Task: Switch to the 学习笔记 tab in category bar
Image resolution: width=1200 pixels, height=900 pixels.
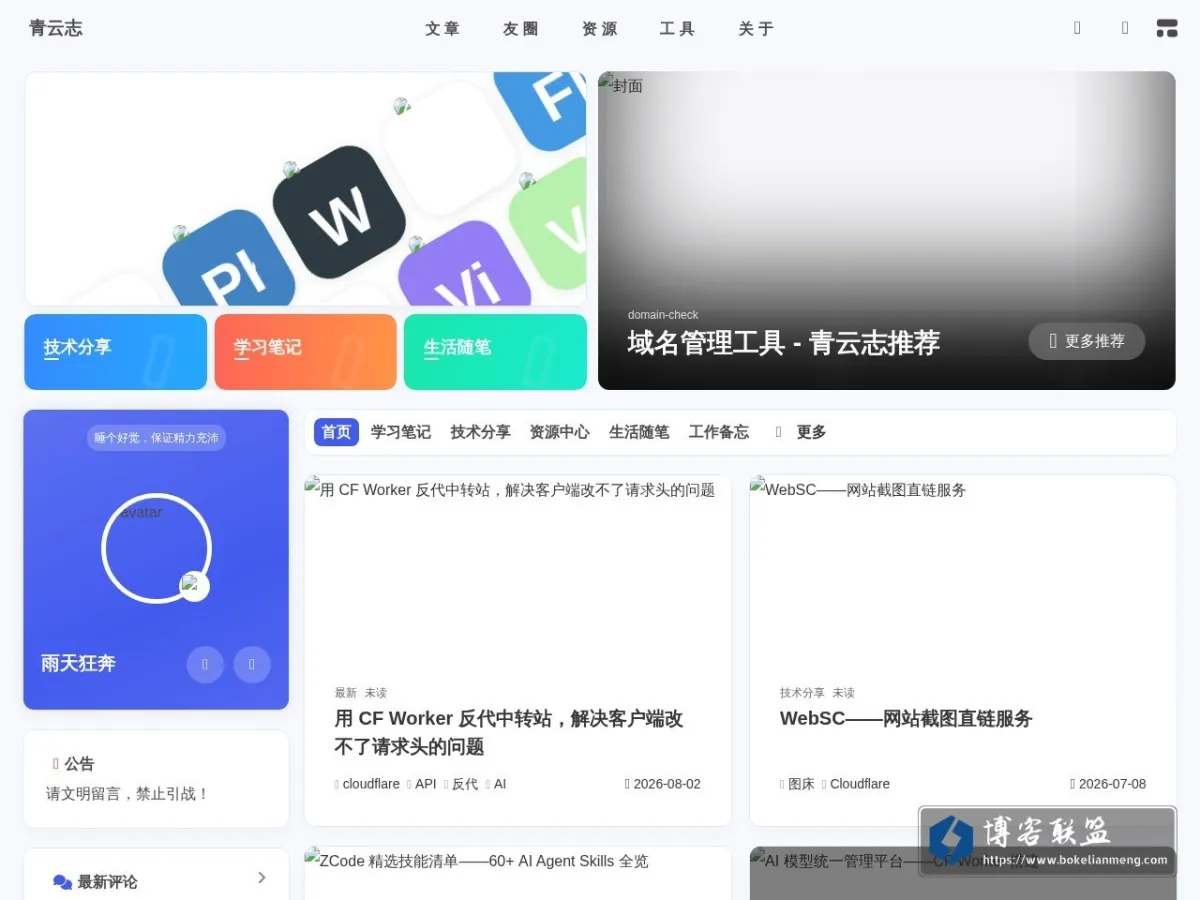Action: click(x=400, y=432)
